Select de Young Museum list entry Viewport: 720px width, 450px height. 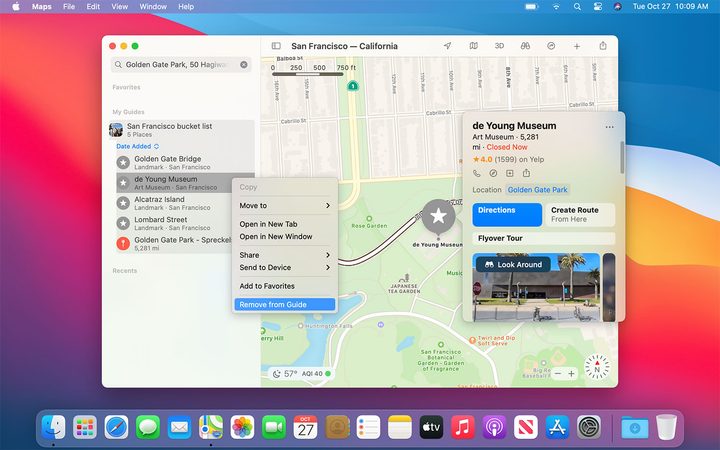click(x=185, y=183)
